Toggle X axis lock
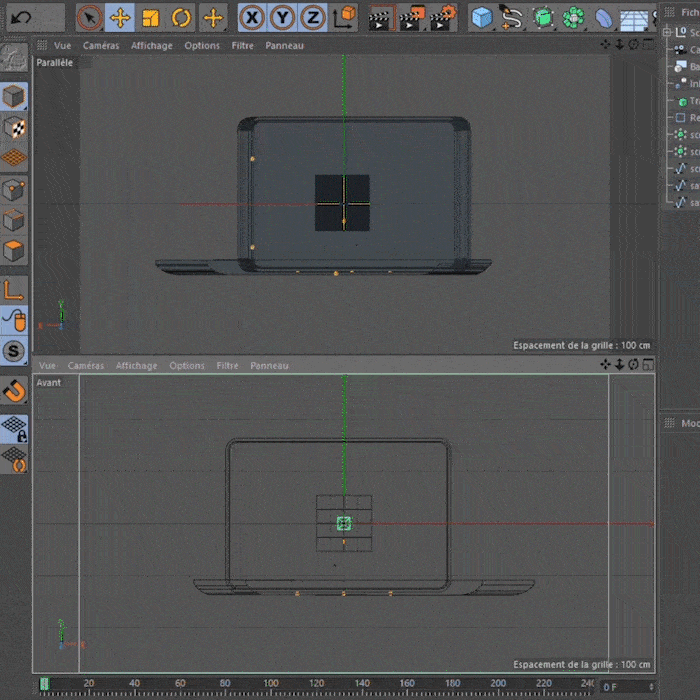Viewport: 700px width, 700px height. (252, 18)
